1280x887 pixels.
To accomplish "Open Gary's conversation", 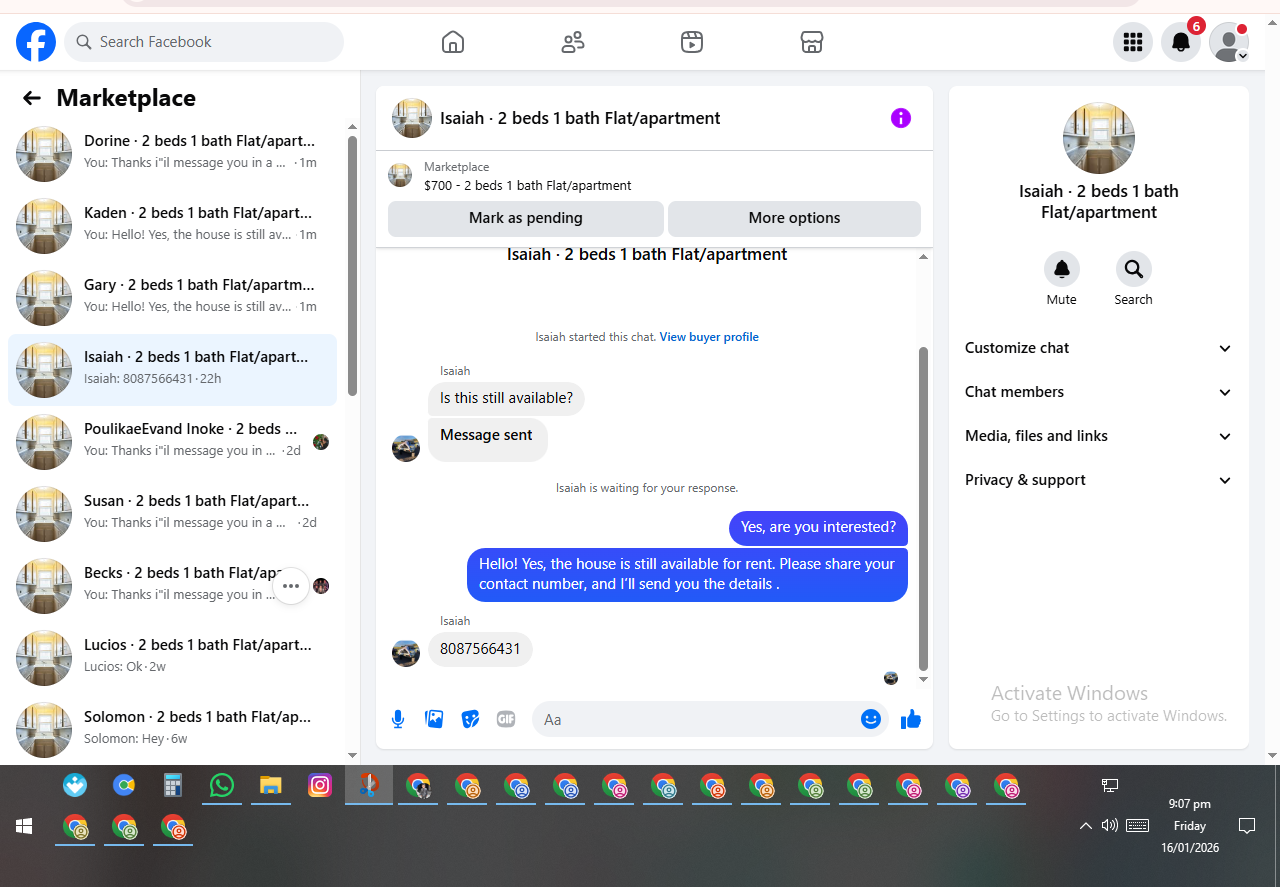I will [172, 298].
